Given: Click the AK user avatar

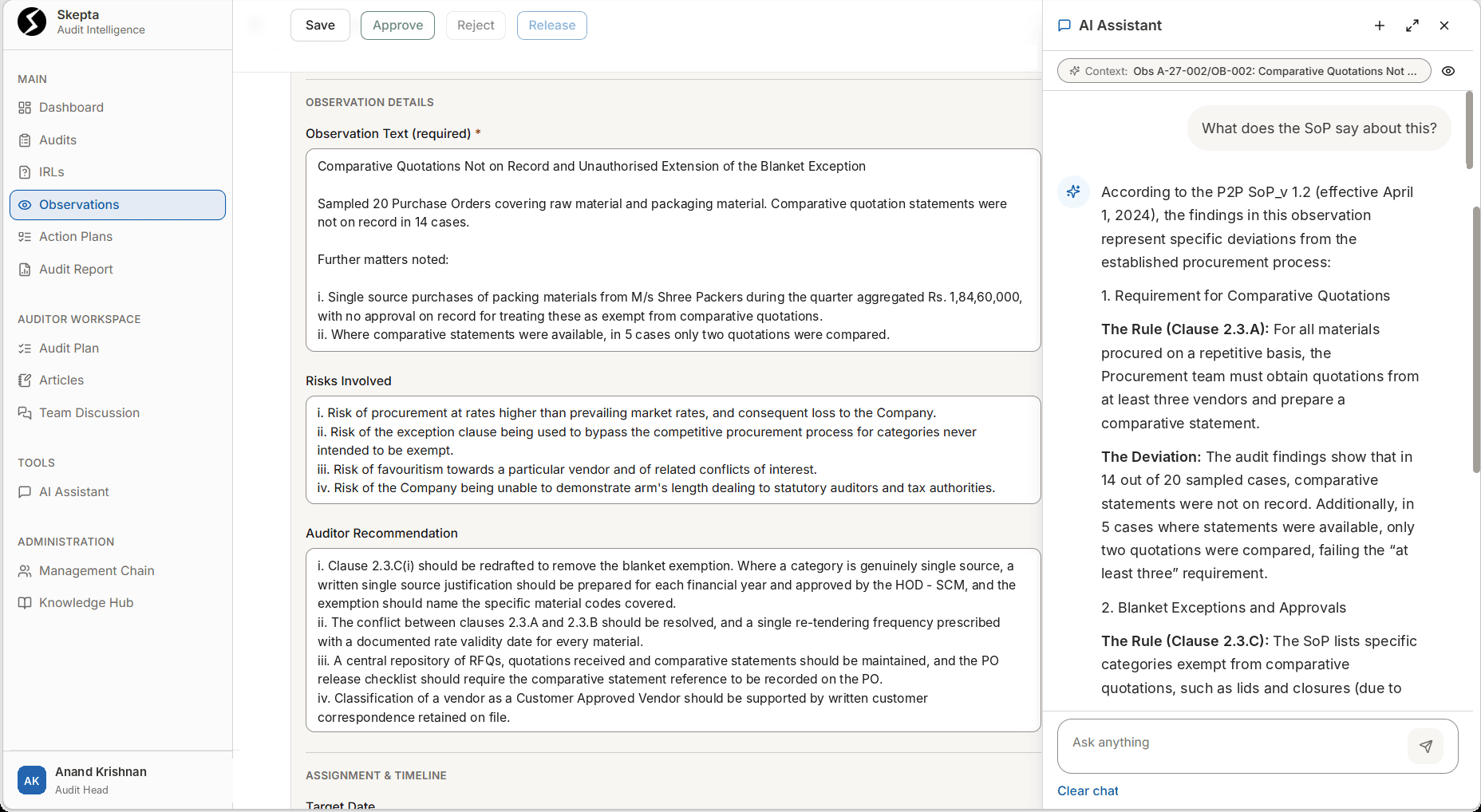Looking at the screenshot, I should point(32,781).
